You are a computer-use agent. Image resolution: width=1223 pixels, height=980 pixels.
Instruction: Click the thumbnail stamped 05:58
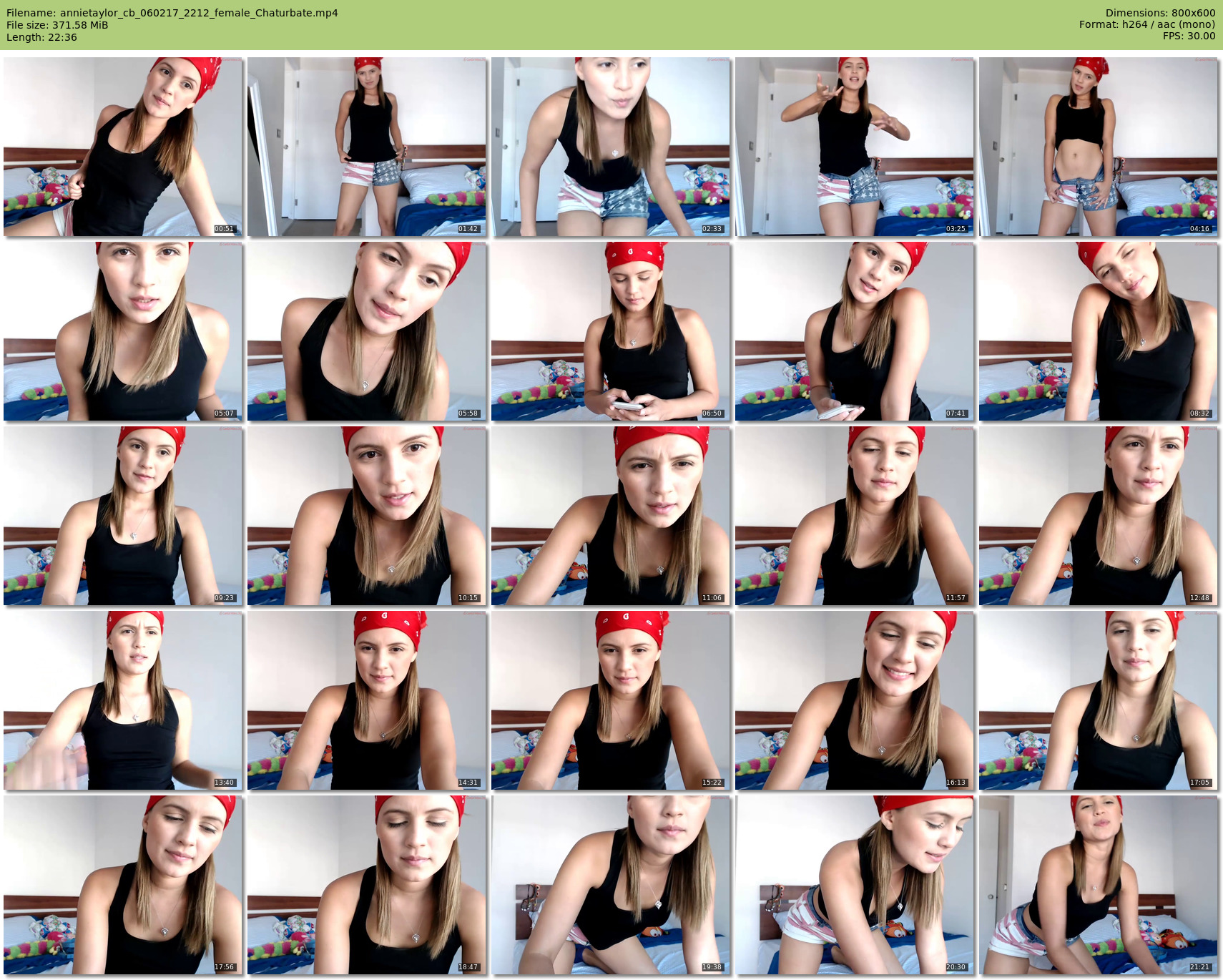367,331
